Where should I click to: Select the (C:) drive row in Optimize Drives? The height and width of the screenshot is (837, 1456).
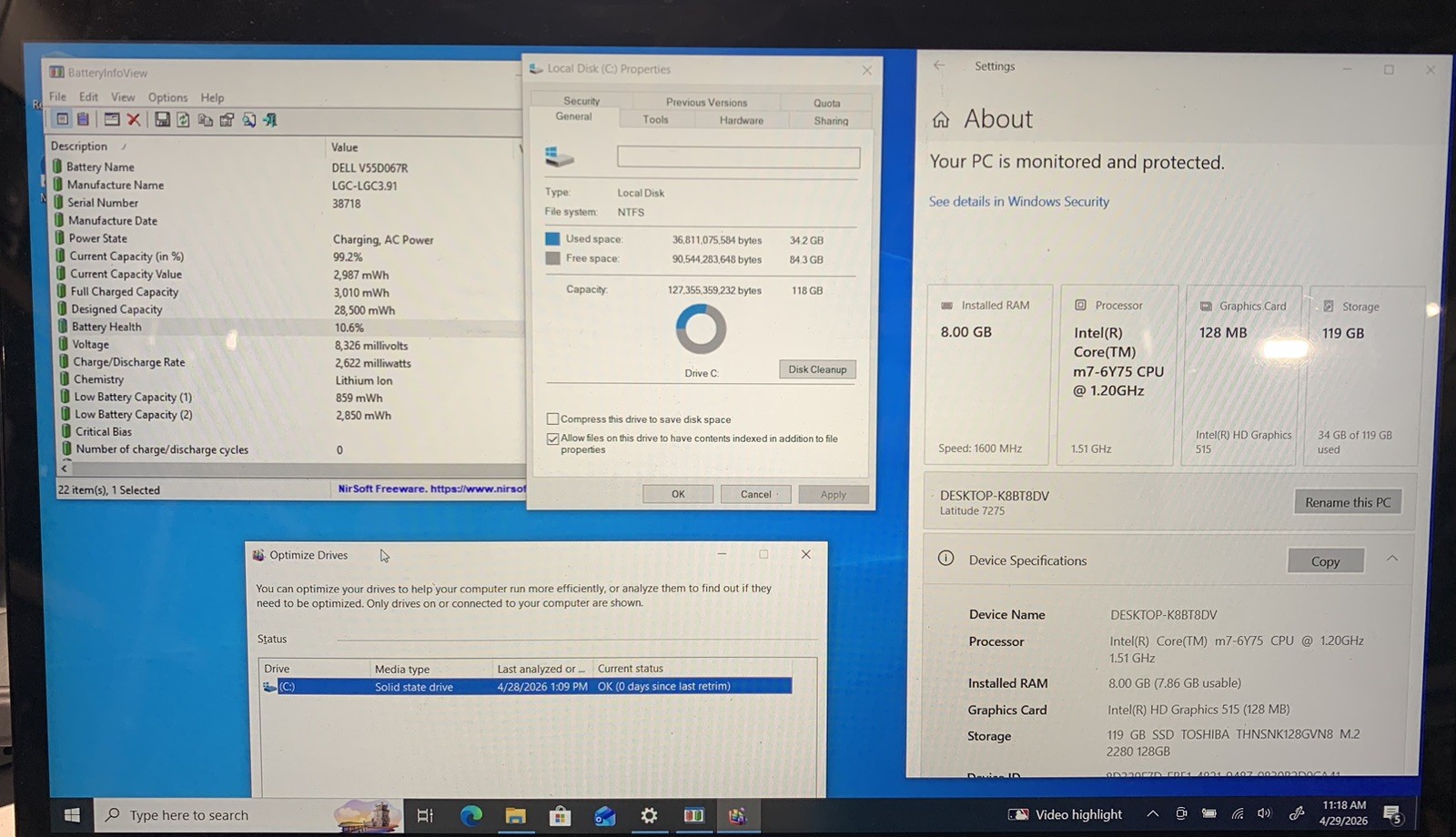(x=526, y=687)
